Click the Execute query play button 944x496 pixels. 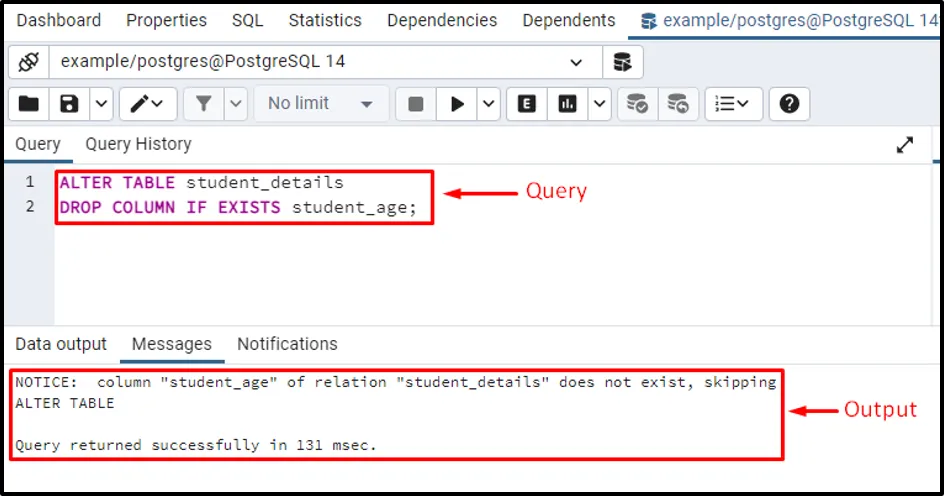pyautogui.click(x=457, y=104)
